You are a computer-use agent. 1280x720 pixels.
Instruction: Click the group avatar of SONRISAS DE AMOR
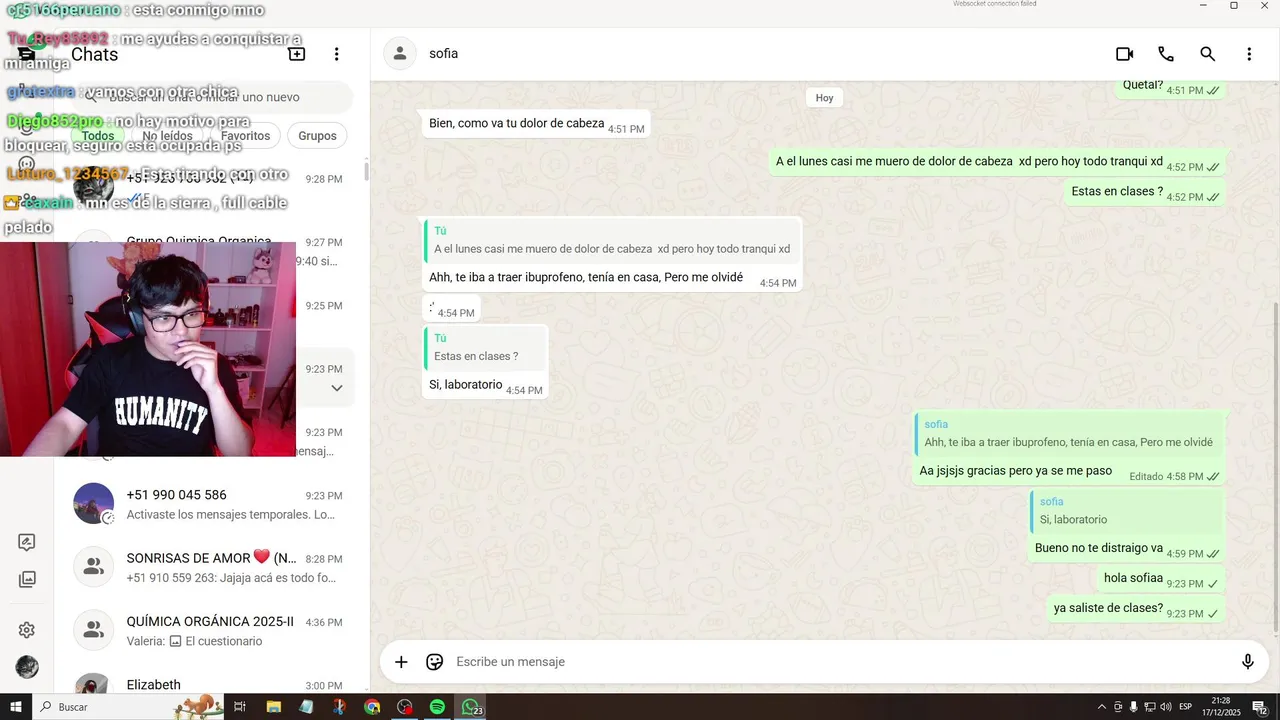pos(93,567)
